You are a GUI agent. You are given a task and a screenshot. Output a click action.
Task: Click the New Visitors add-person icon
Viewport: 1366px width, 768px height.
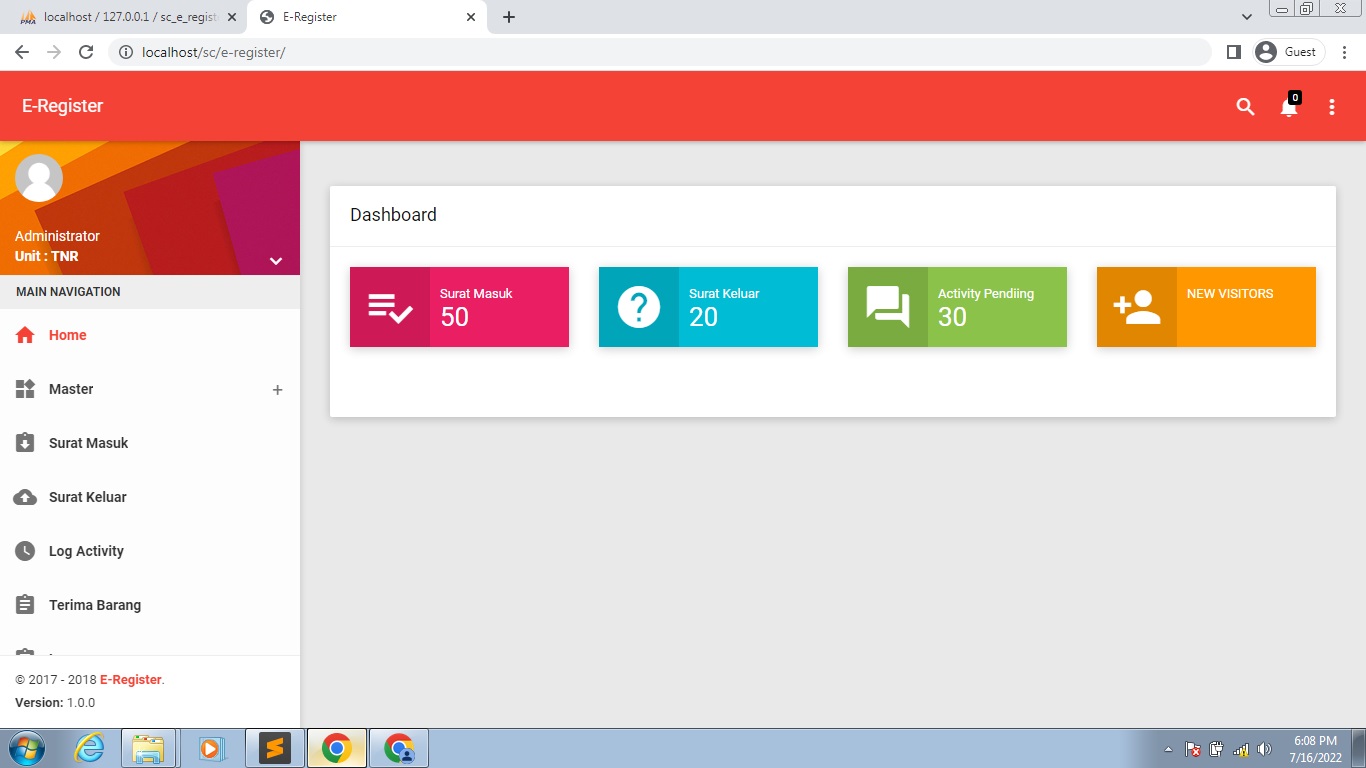1137,307
